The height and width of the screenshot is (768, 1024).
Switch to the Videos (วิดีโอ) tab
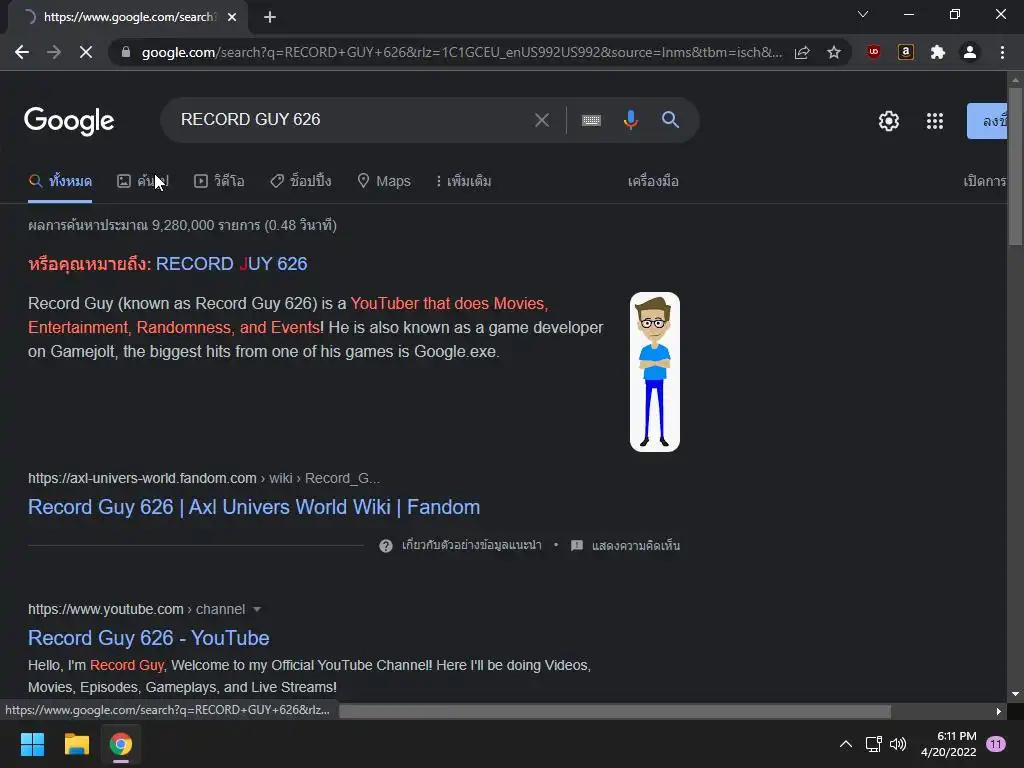click(x=219, y=181)
